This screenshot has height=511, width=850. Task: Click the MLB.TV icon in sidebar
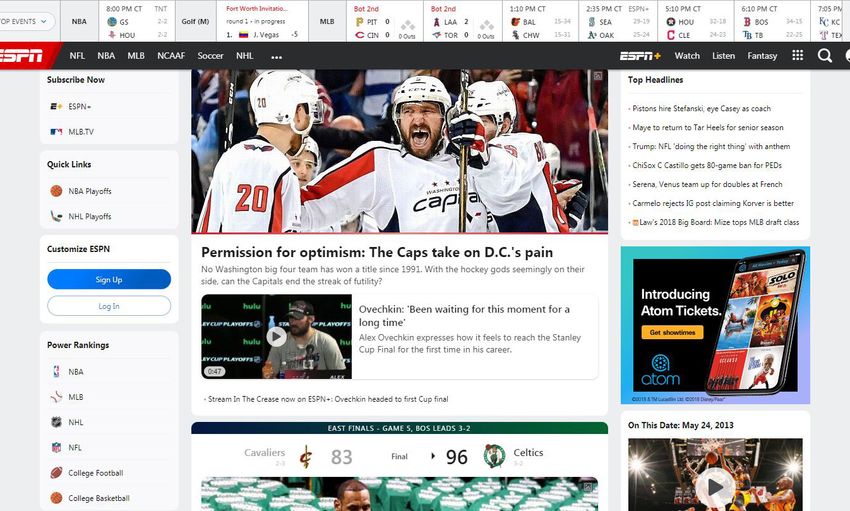(x=56, y=132)
